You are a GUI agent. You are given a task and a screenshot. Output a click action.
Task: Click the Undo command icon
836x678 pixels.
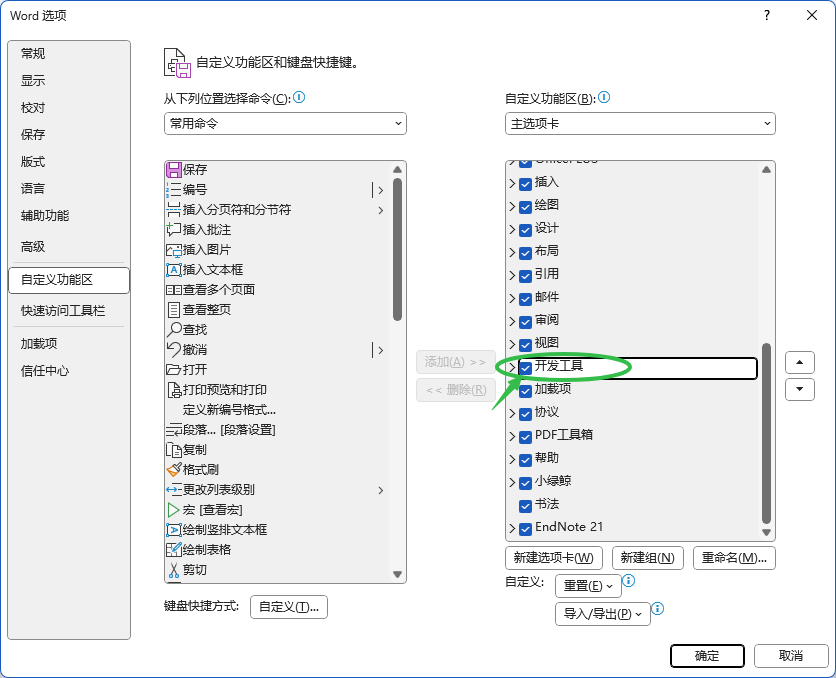(x=174, y=350)
